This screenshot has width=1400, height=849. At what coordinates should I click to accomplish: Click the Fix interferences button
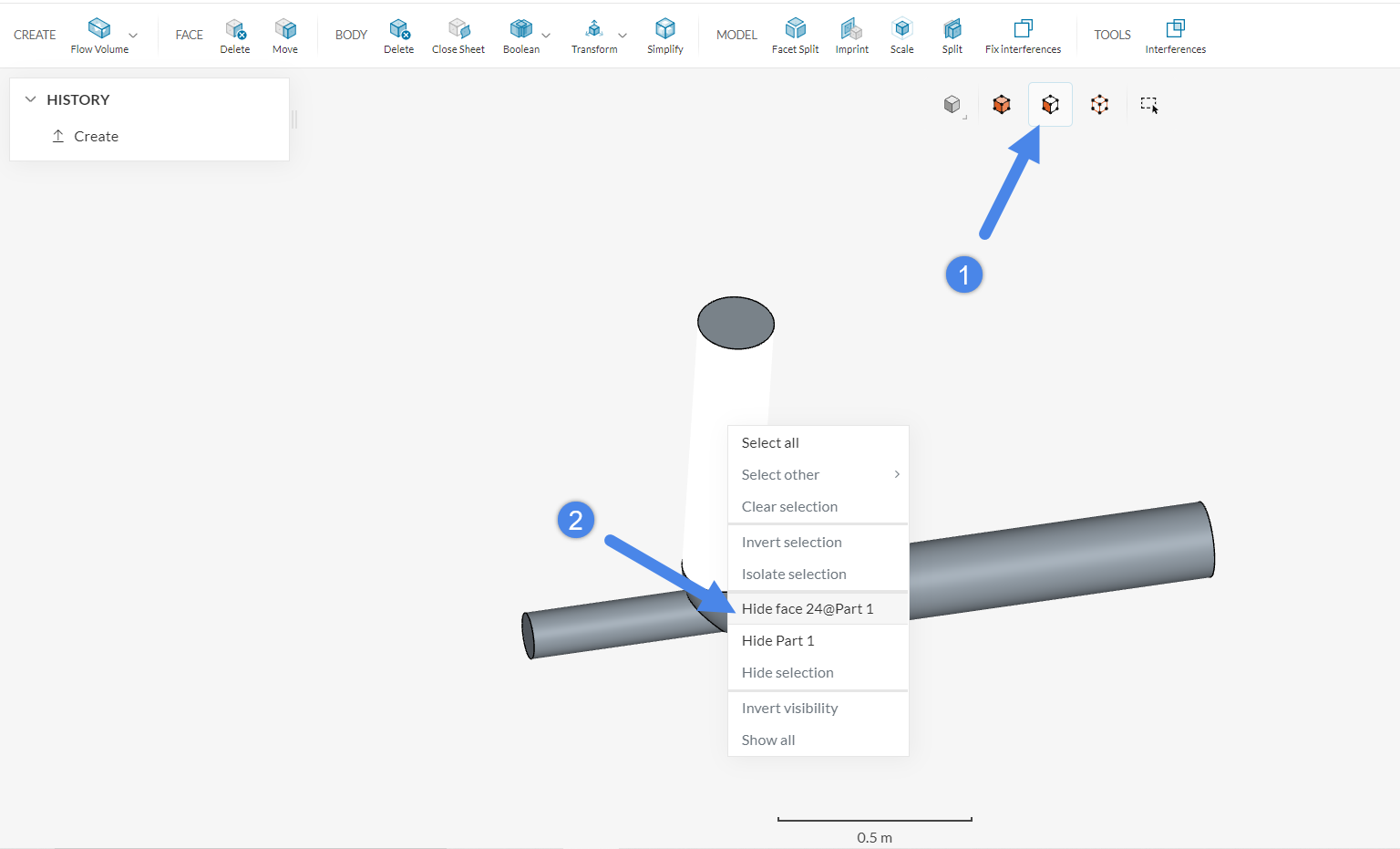[x=1023, y=35]
